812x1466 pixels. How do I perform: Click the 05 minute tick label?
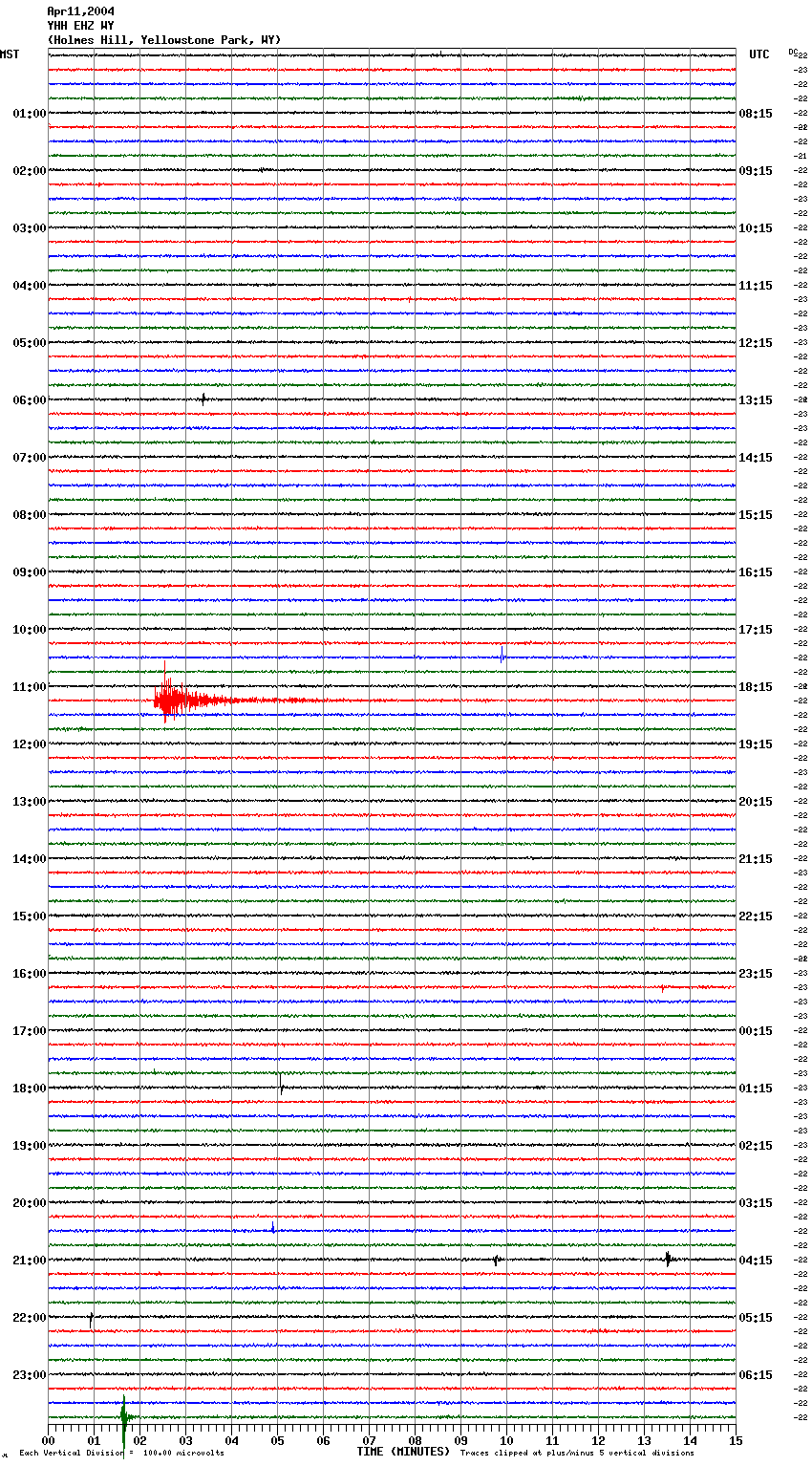tap(277, 1440)
